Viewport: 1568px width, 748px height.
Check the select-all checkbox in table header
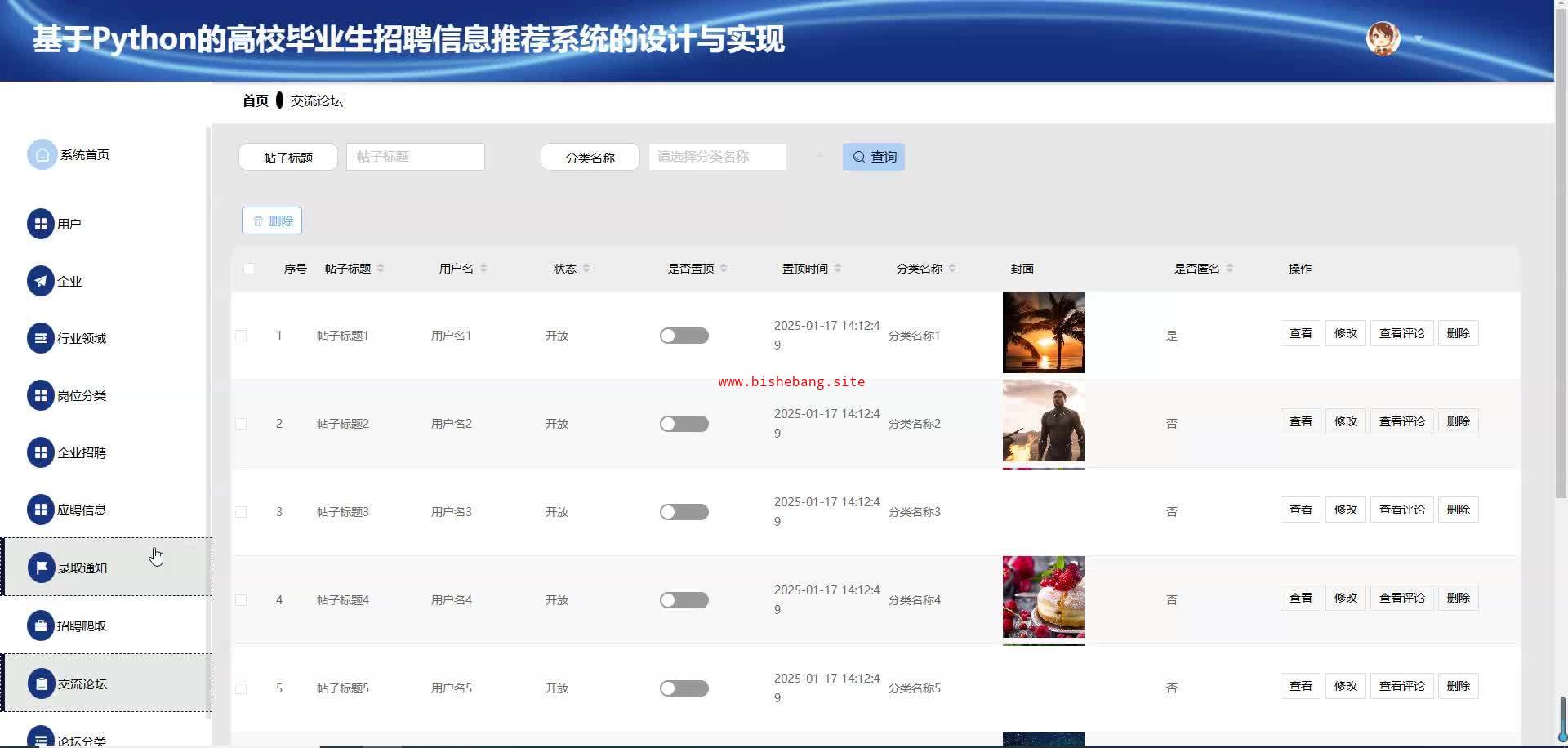(249, 269)
